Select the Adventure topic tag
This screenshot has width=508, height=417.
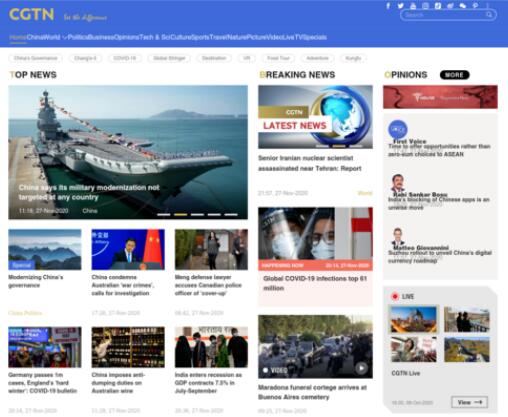click(317, 58)
